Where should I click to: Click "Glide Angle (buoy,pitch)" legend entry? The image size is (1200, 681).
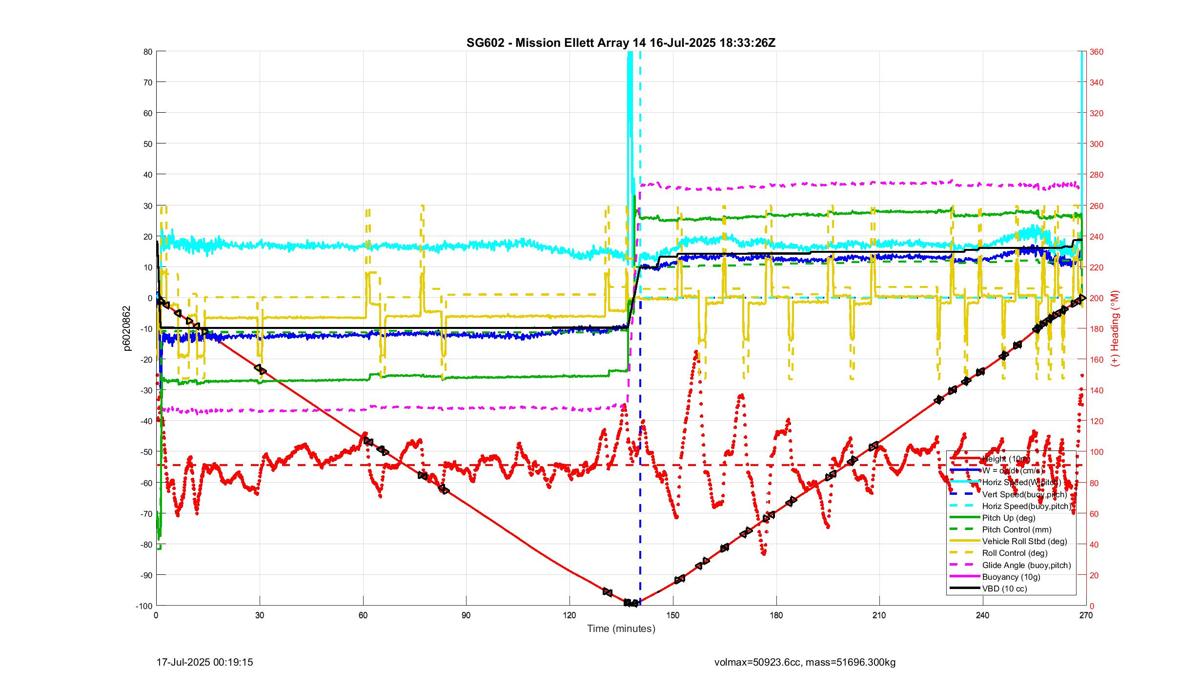pyautogui.click(x=1027, y=565)
